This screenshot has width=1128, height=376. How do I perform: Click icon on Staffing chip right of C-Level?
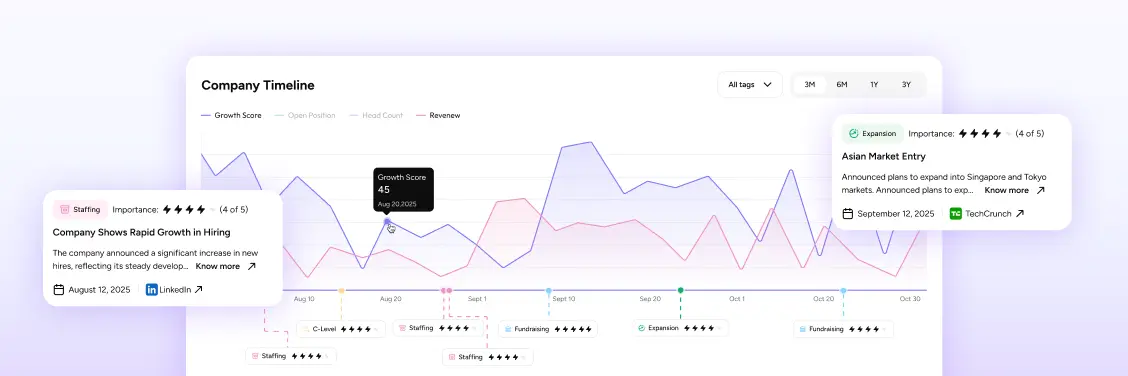pos(402,328)
